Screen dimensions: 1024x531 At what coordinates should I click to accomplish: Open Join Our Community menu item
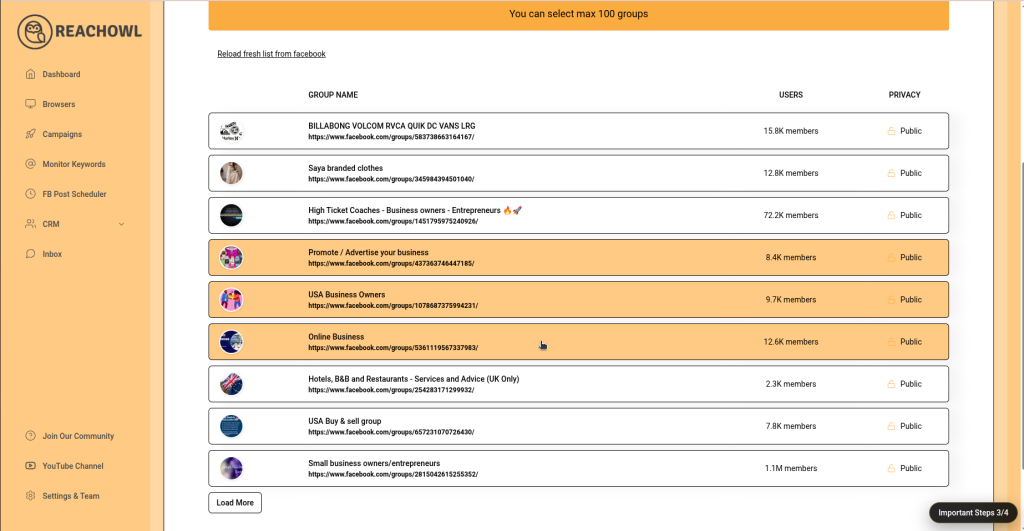[x=78, y=436]
